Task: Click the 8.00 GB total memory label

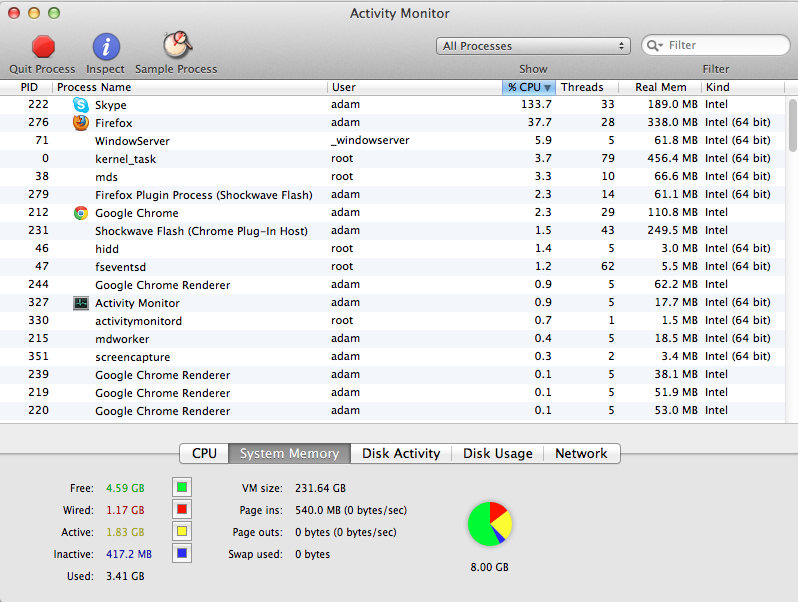Action: click(490, 567)
